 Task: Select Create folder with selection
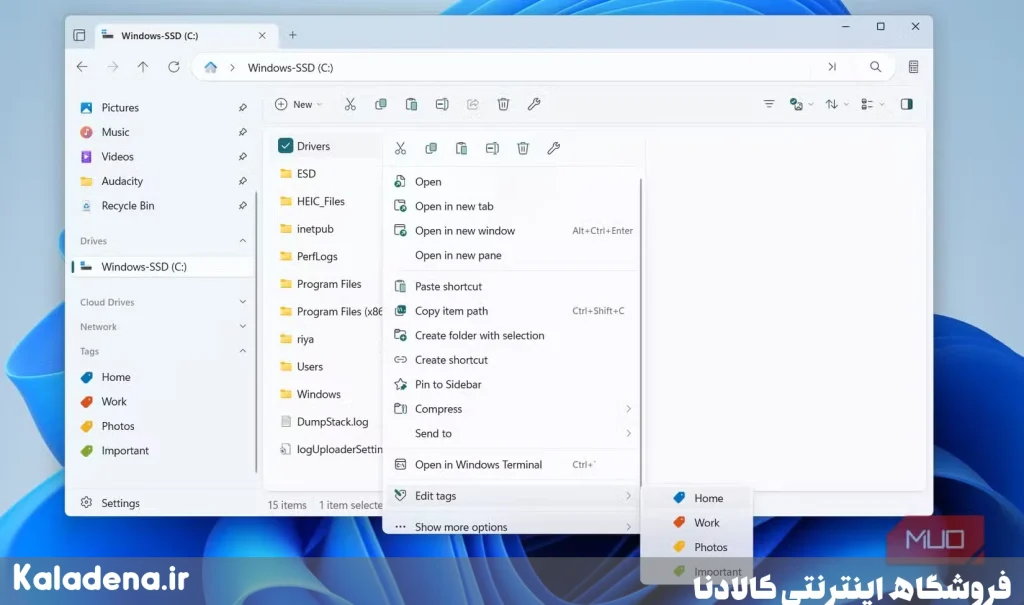click(512, 335)
